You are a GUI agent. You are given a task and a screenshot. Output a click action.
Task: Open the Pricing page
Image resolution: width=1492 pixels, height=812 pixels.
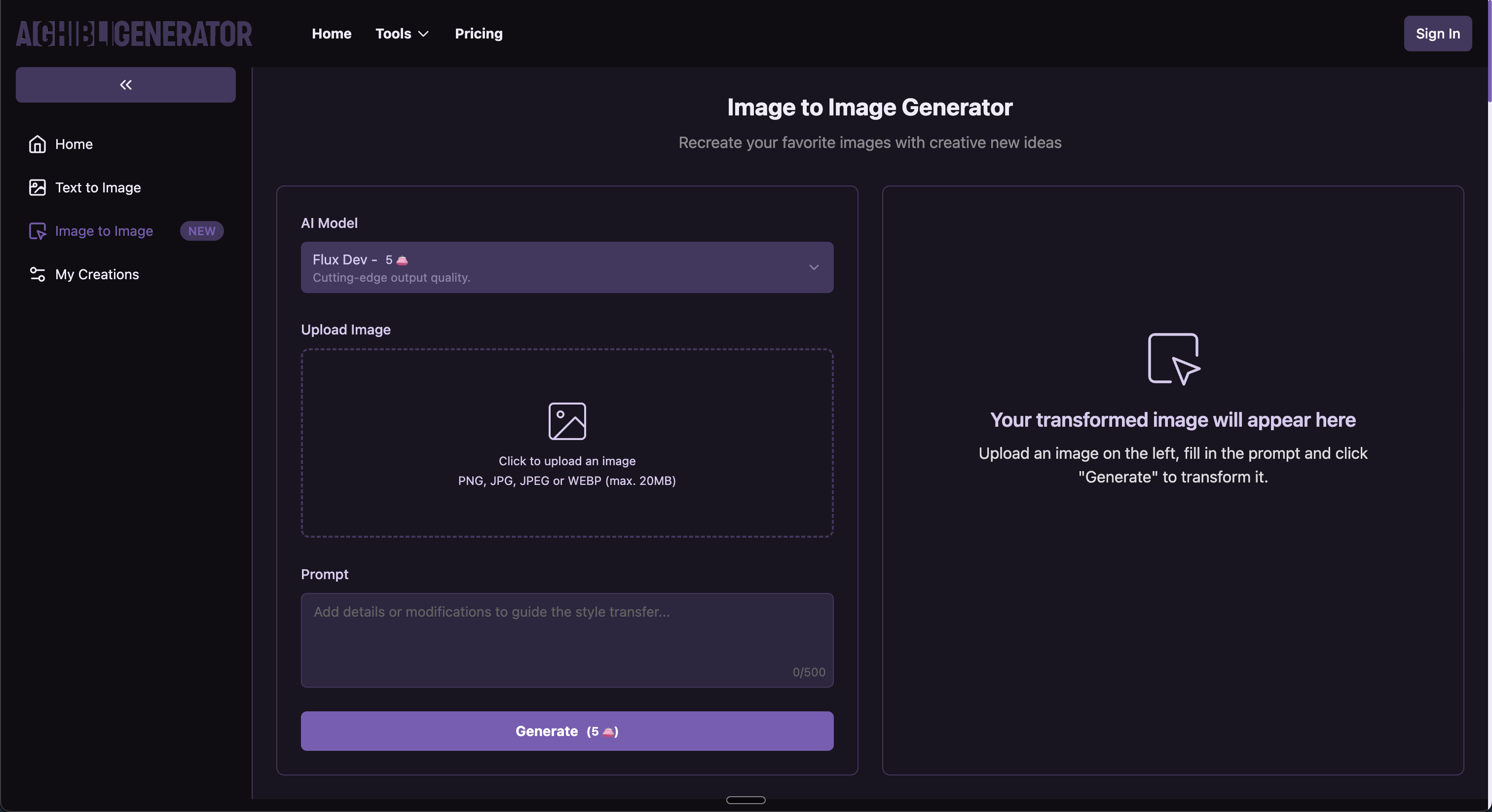(x=478, y=34)
